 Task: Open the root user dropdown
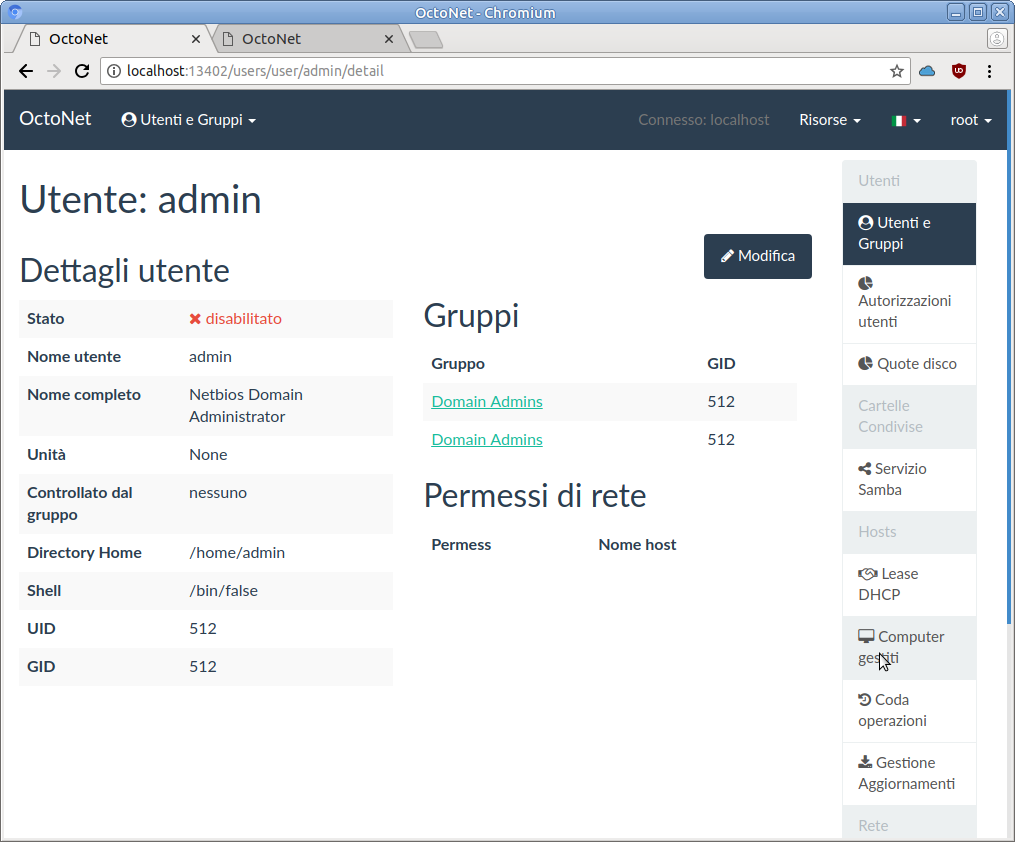point(971,120)
